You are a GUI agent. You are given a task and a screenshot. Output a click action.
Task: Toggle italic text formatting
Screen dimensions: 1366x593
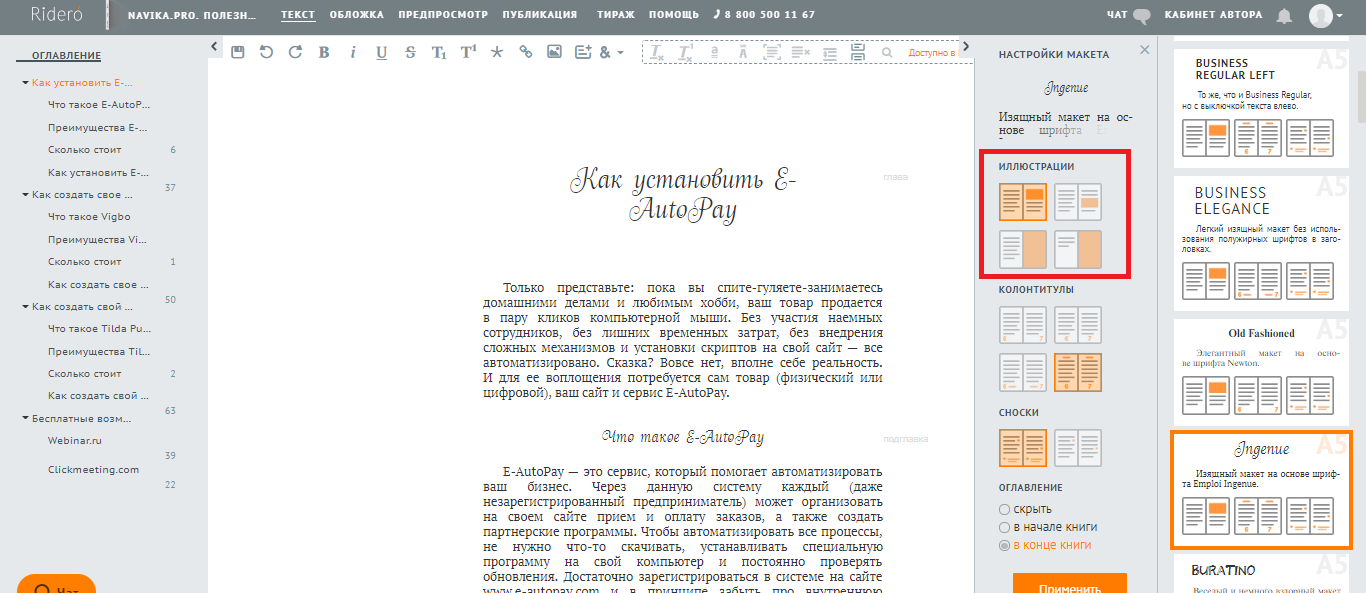353,53
